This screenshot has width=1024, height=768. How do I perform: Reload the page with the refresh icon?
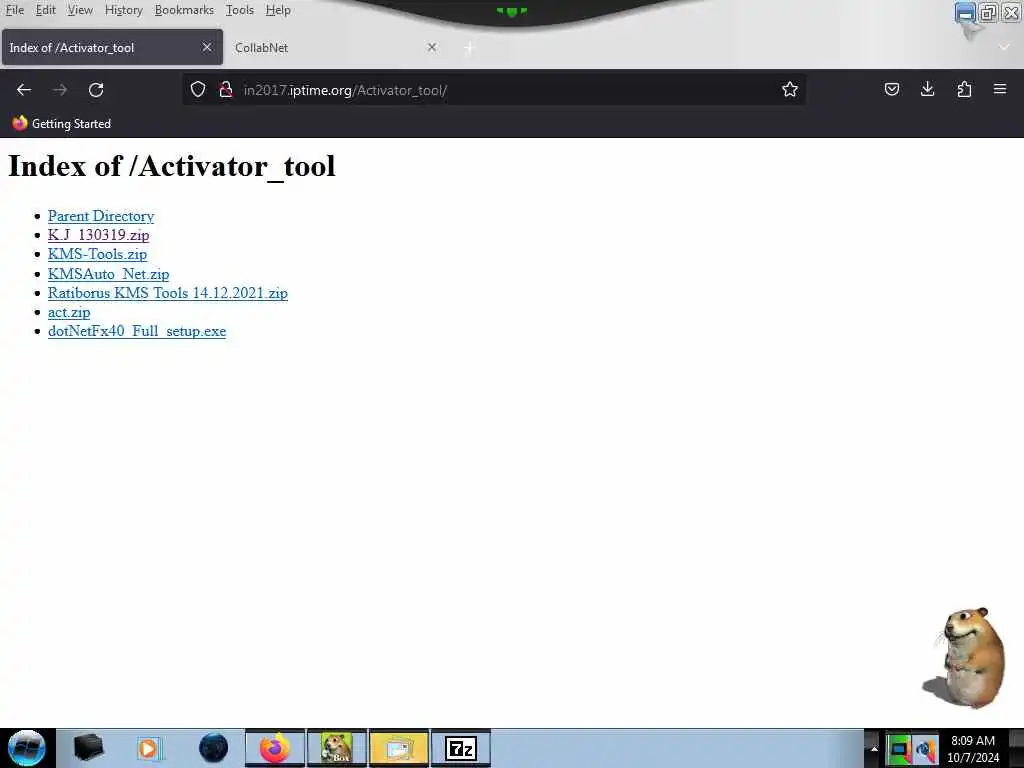tap(96, 90)
